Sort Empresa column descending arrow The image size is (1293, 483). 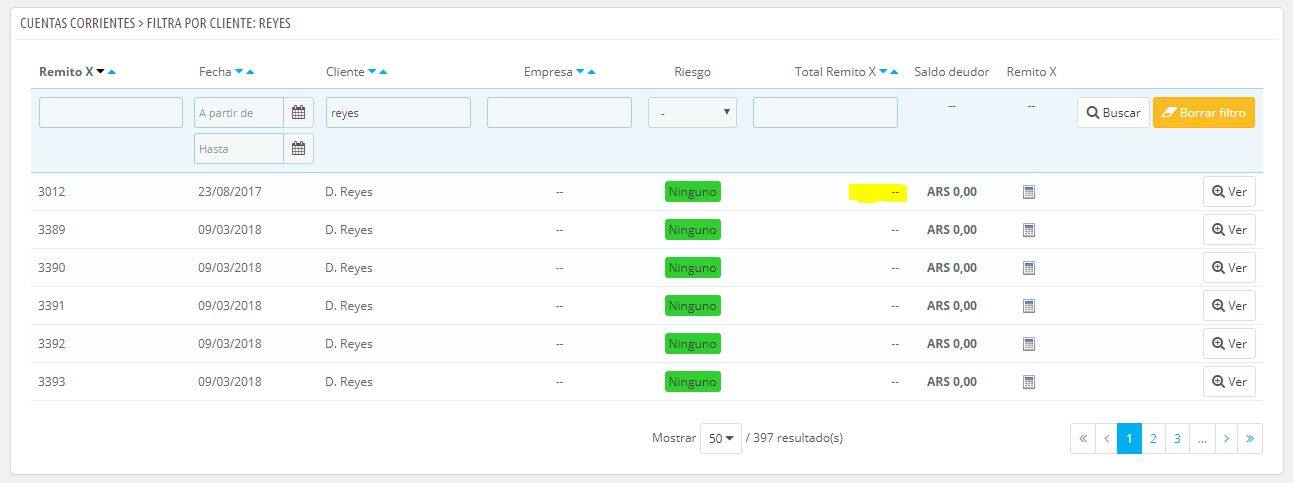580,72
